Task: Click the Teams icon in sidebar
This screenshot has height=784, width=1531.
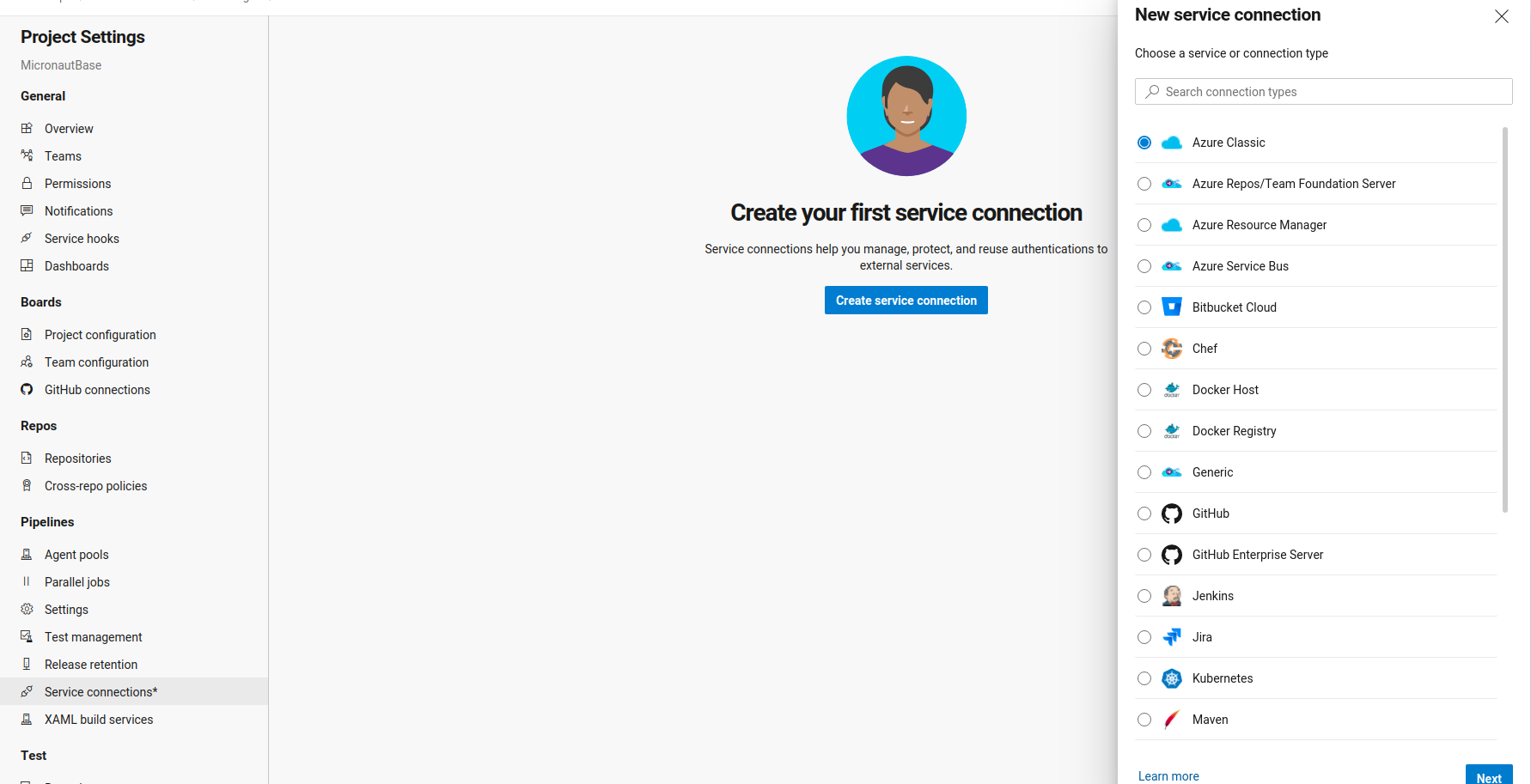Action: pos(27,155)
